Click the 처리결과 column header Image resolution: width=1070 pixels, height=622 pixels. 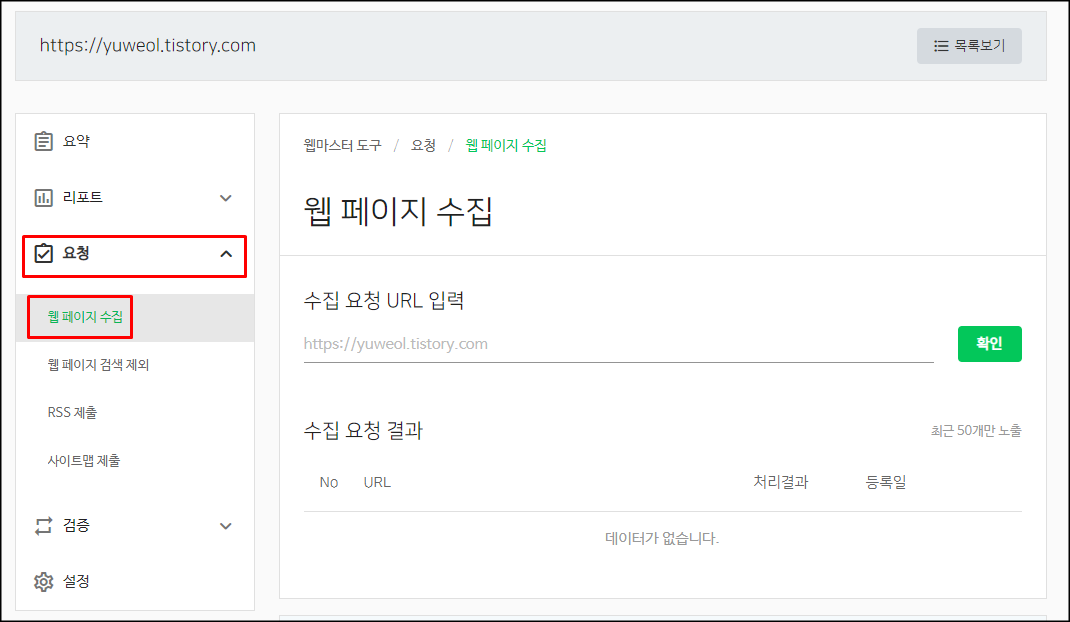tap(781, 482)
